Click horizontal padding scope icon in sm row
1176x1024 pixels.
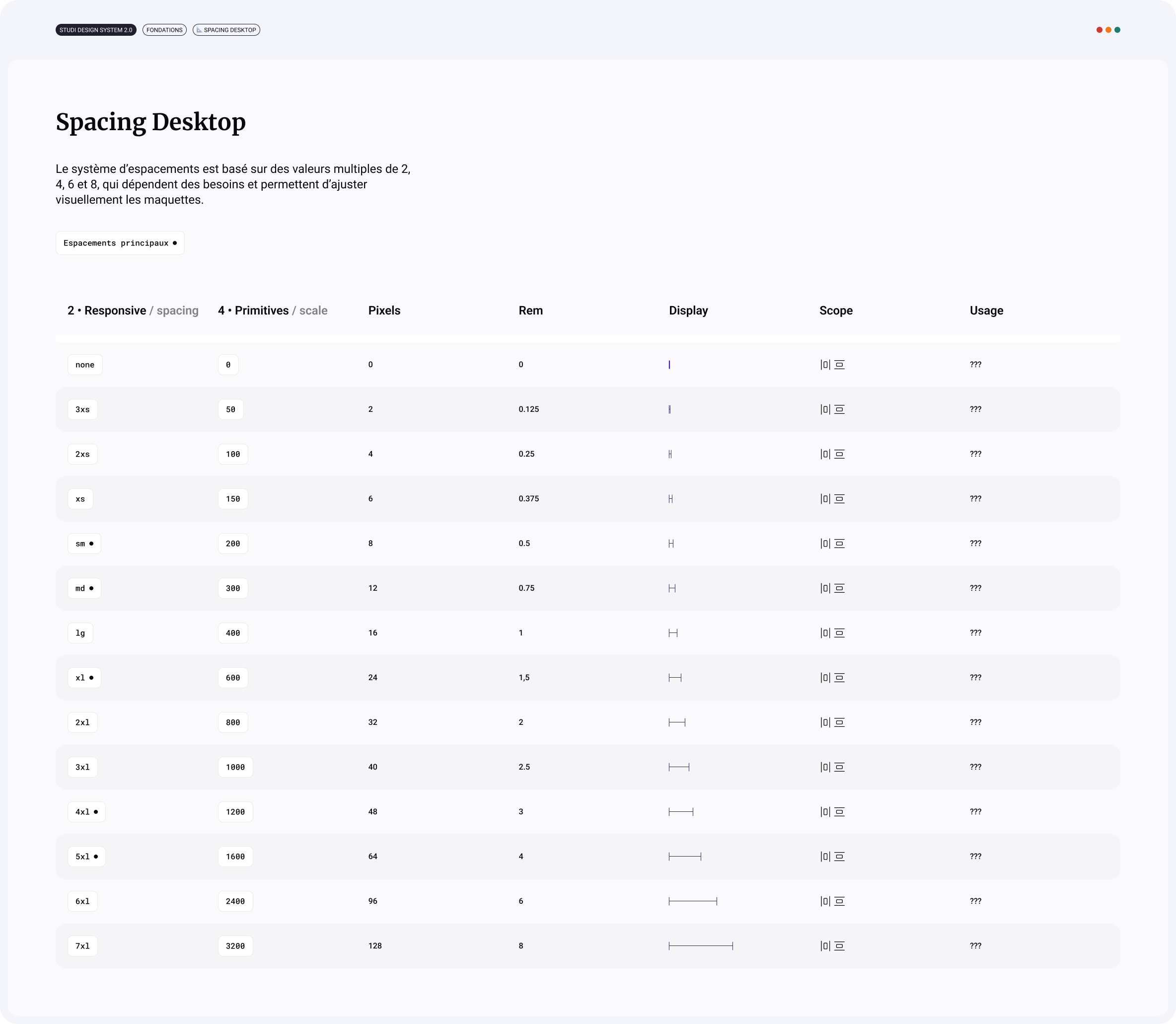(825, 544)
